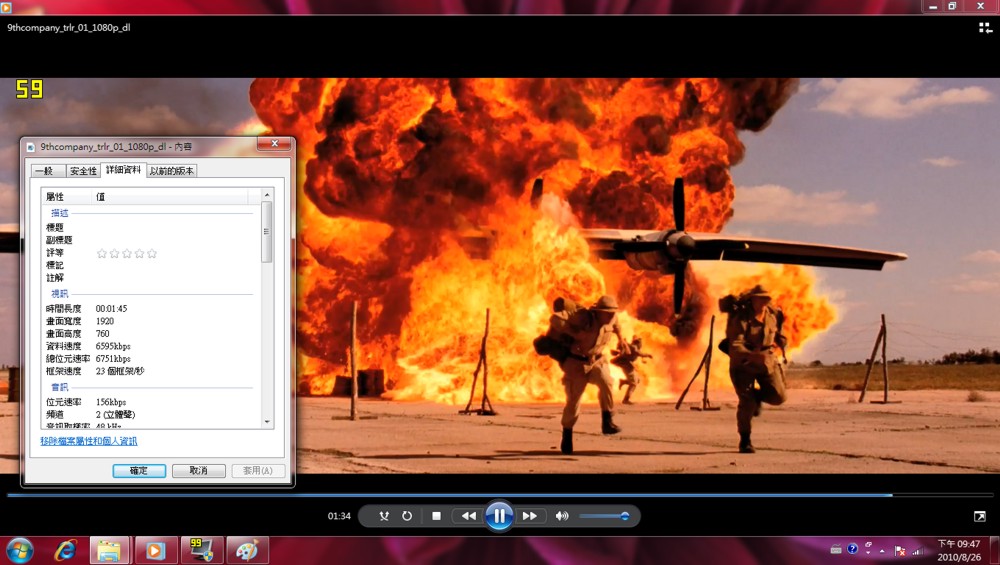Open Windows Explorer from taskbar
The width and height of the screenshot is (1000, 565).
pos(109,550)
